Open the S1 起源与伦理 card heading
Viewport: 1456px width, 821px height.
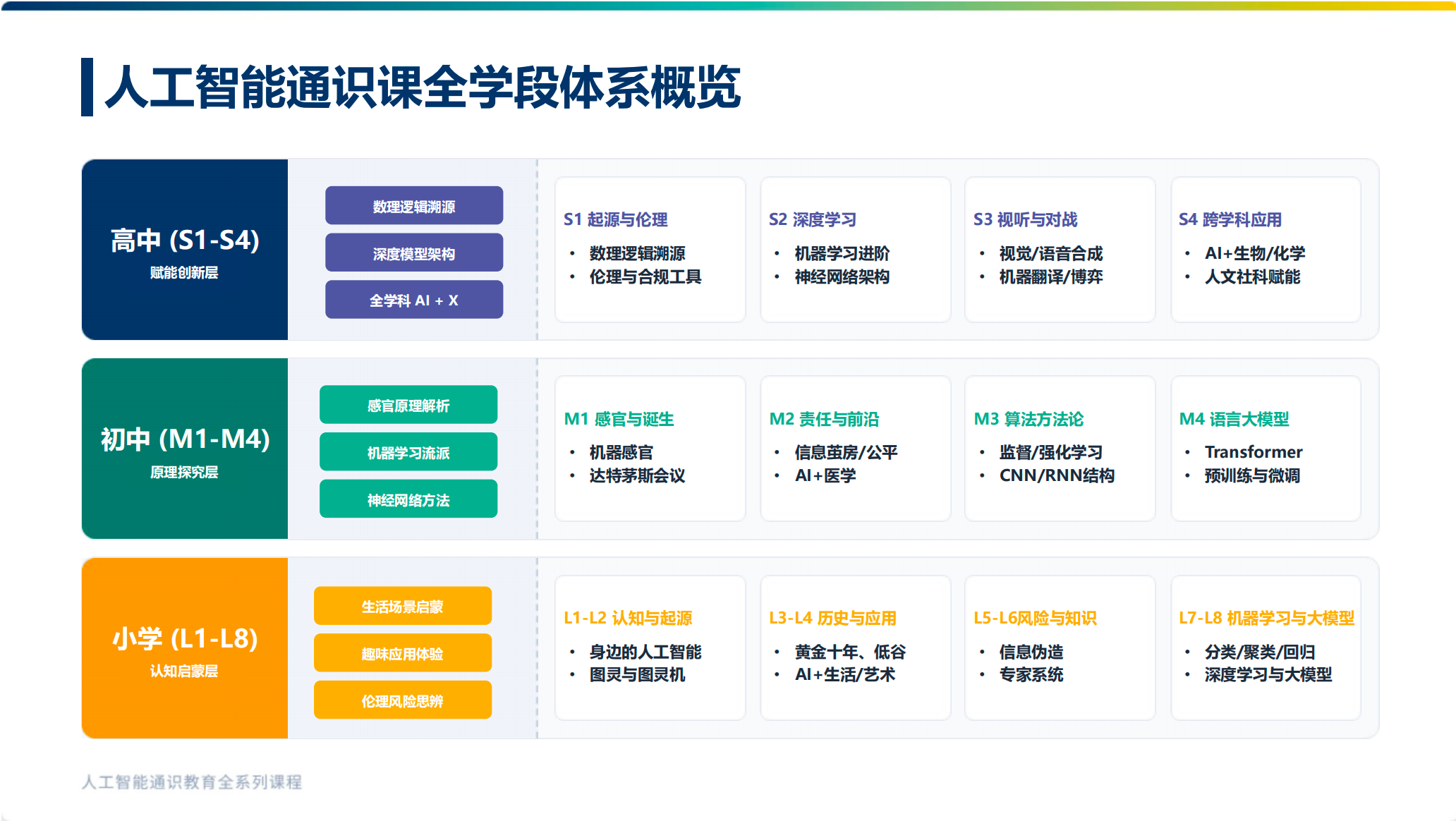click(615, 219)
